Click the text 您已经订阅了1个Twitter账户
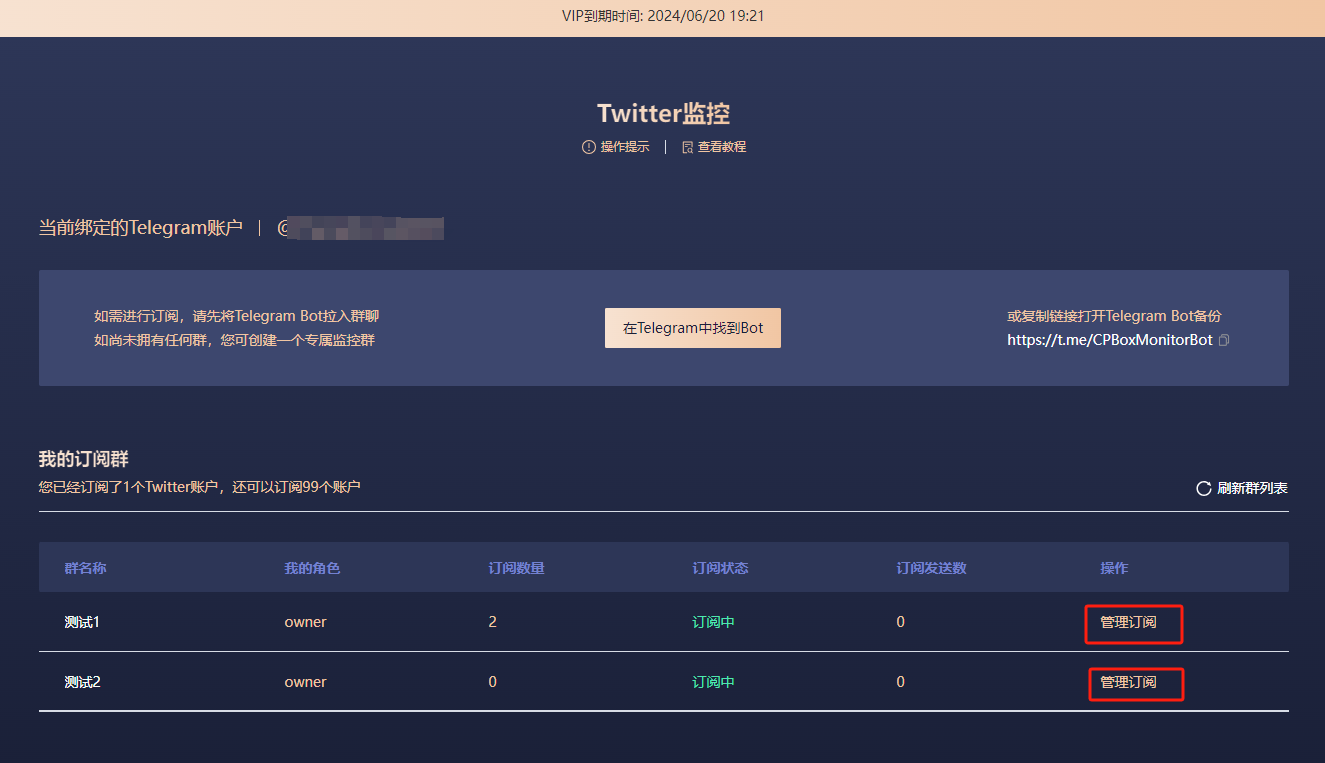 [128, 488]
